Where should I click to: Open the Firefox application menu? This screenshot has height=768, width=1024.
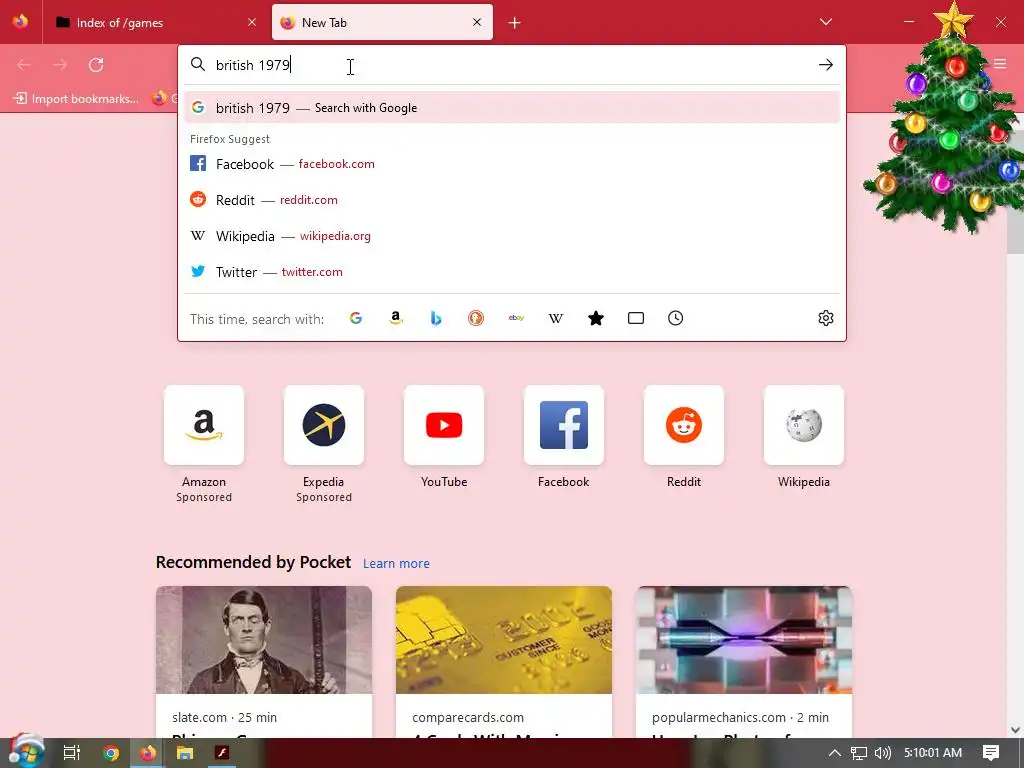pos(1000,64)
